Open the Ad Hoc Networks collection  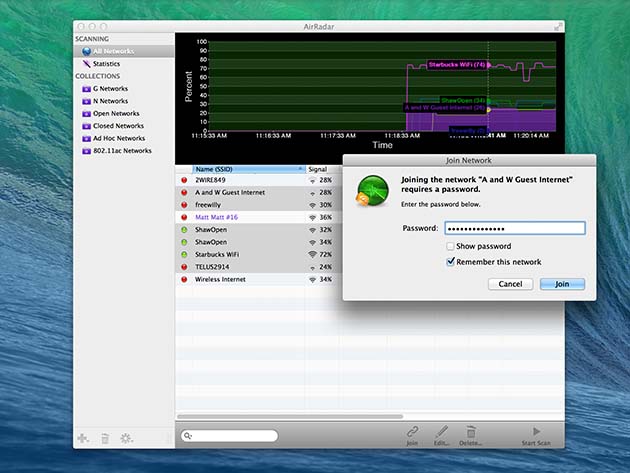pos(119,138)
